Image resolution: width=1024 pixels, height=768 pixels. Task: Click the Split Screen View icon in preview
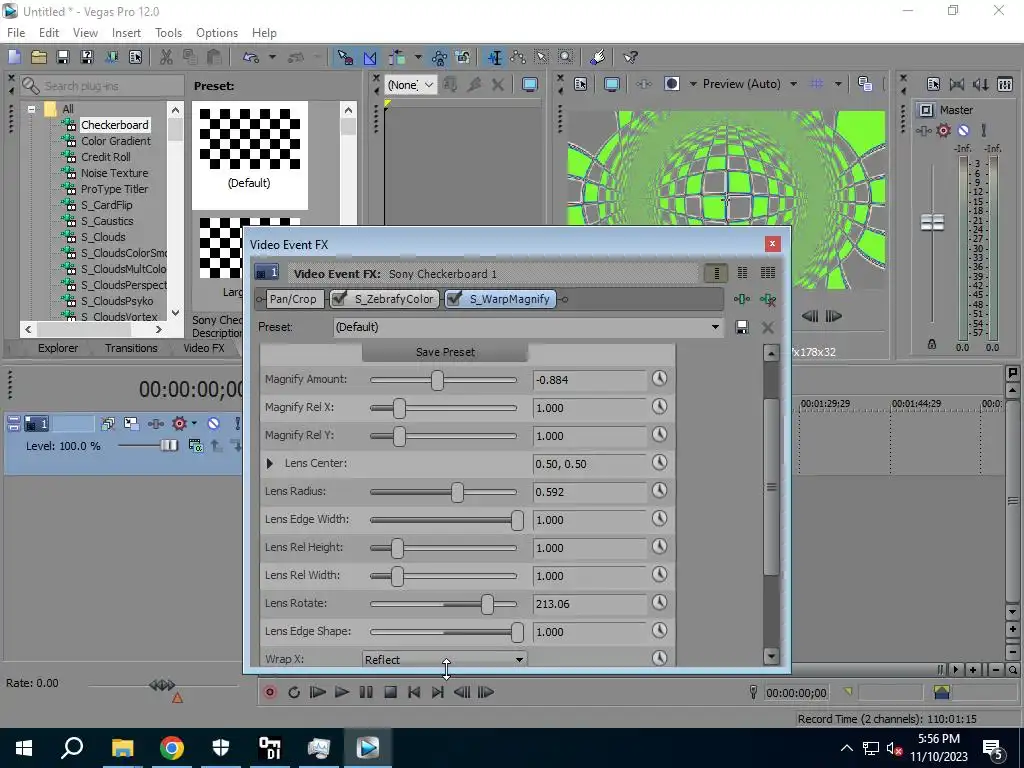coord(671,84)
